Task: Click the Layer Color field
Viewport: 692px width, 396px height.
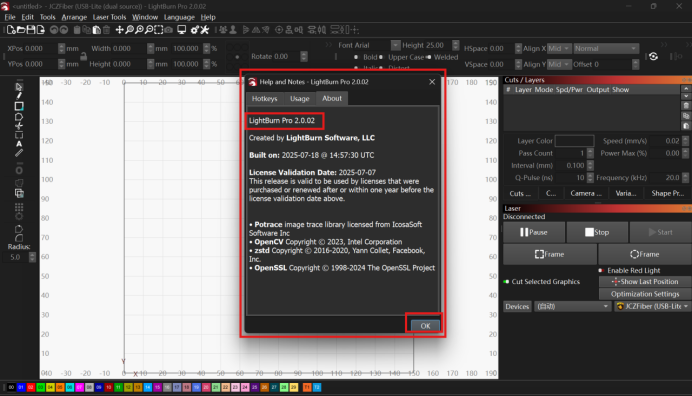Action: click(x=574, y=141)
